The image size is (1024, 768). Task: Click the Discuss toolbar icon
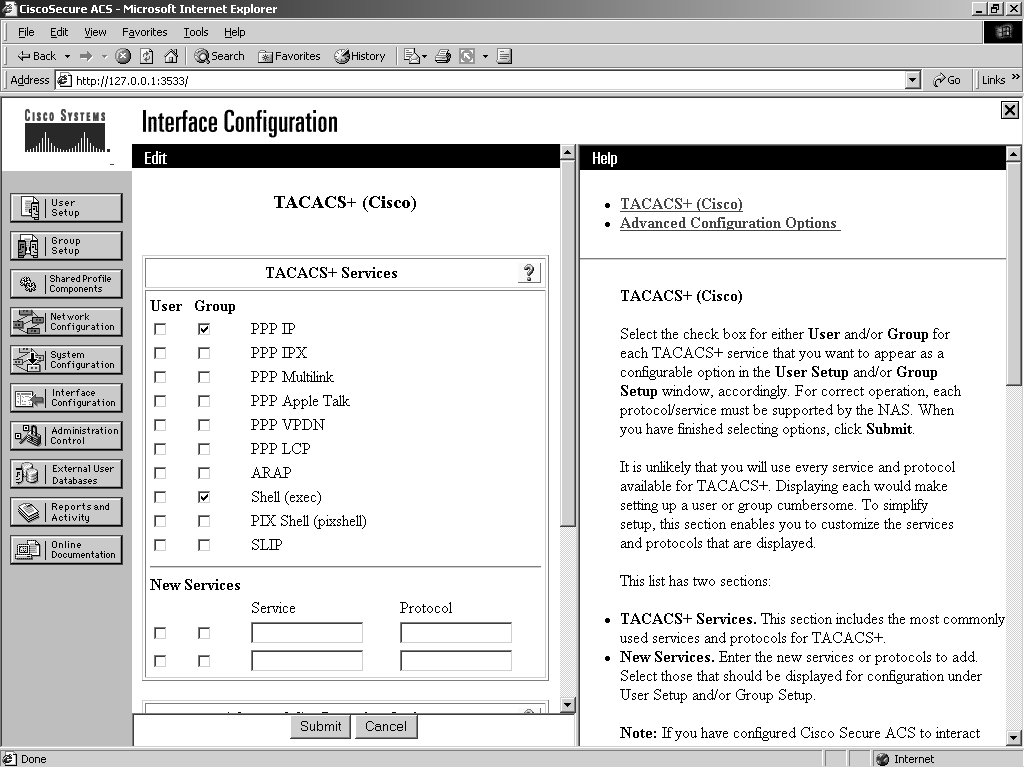click(504, 56)
